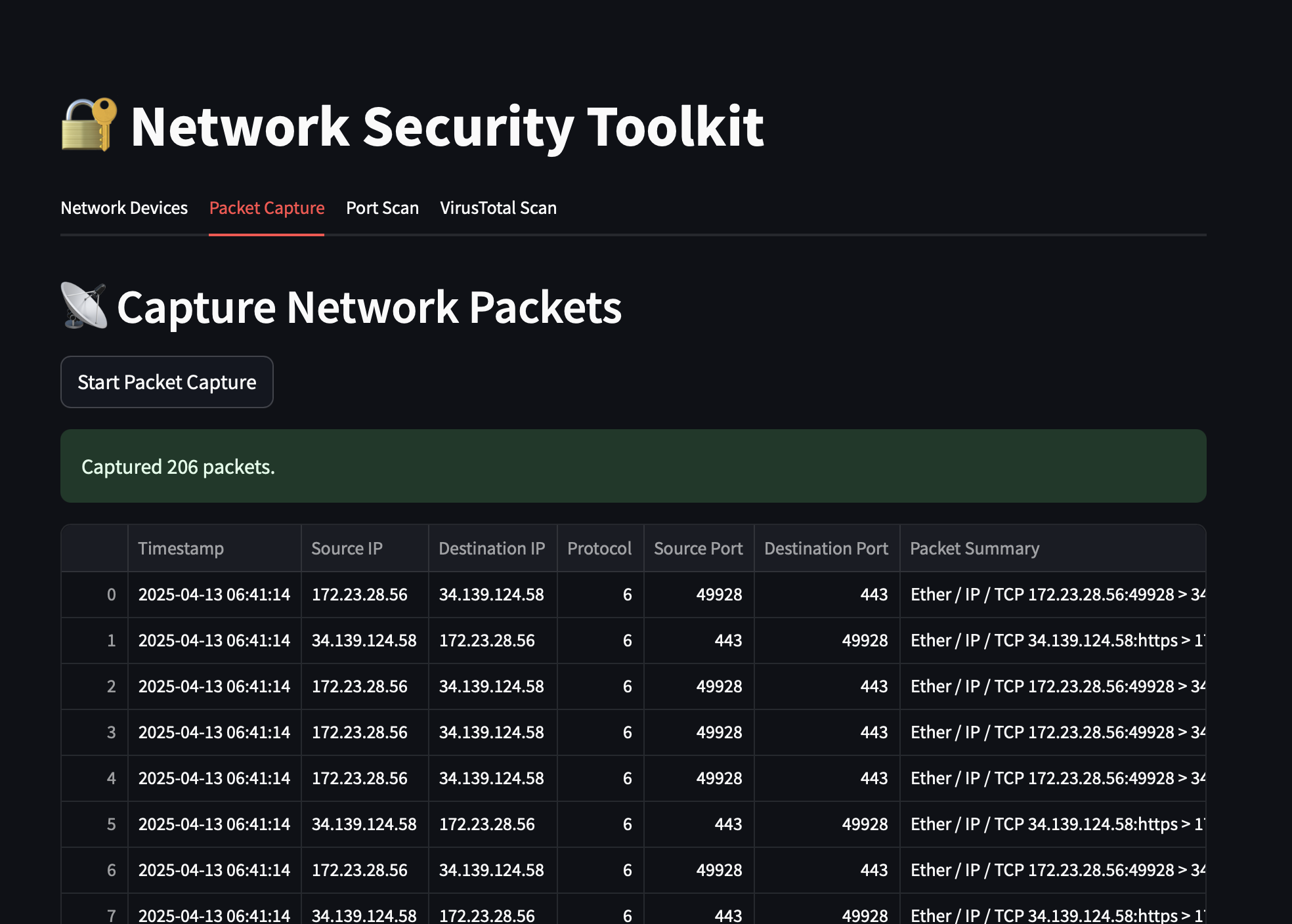Screen dimensions: 1292x924
Task: Switch to the Port Scan tab
Action: (x=382, y=208)
